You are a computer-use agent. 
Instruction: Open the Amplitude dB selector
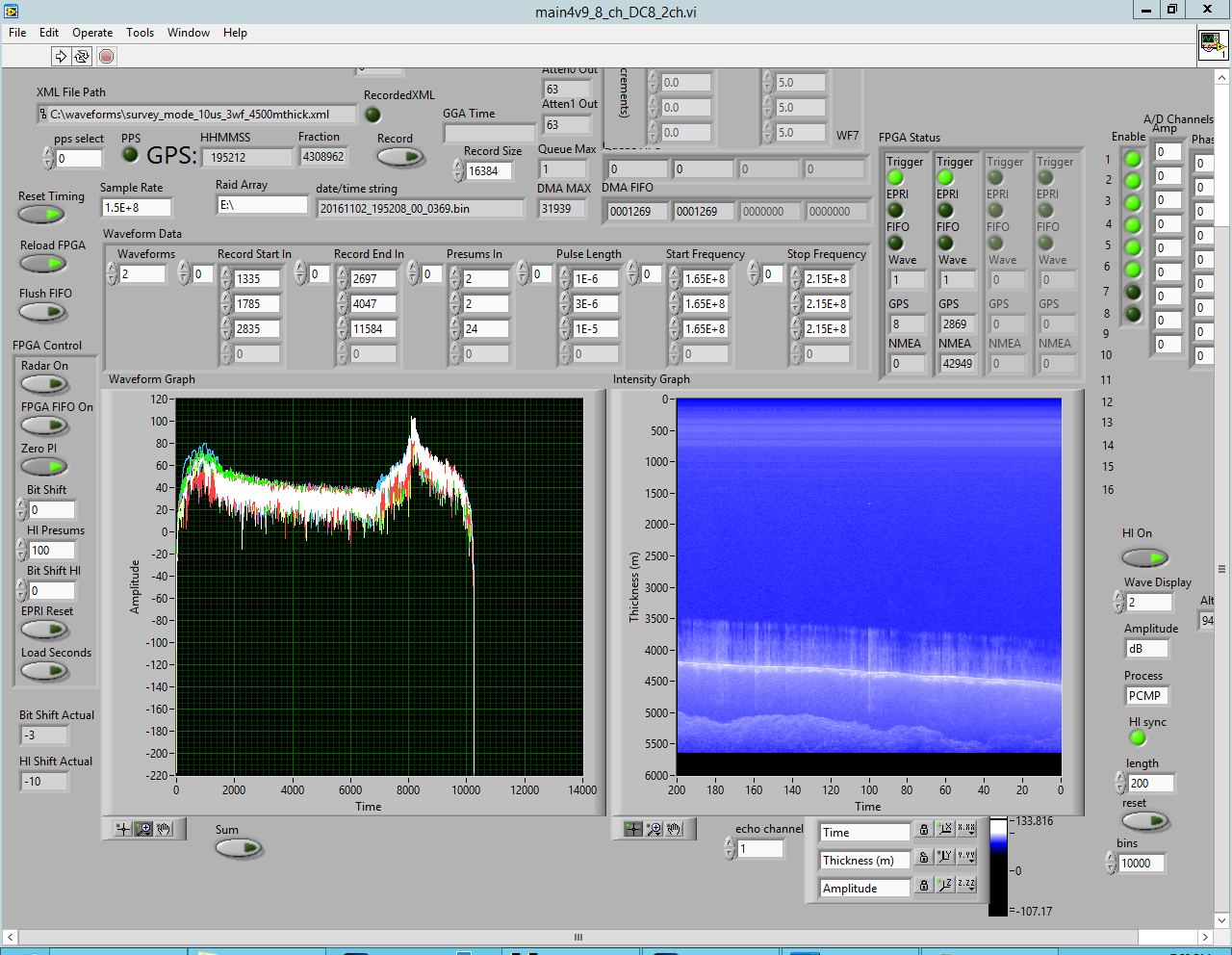click(x=1147, y=649)
